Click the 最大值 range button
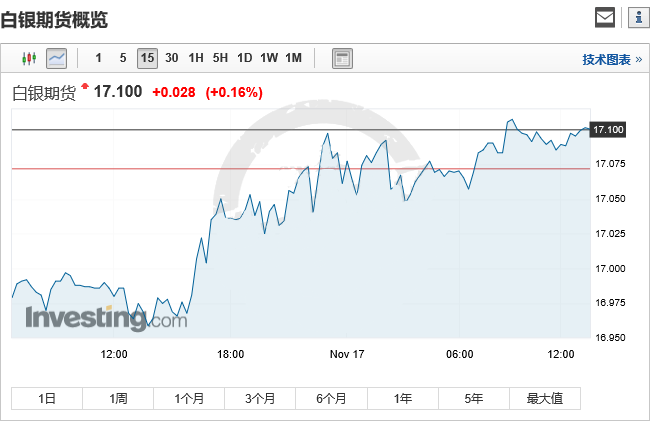This screenshot has height=421, width=651. point(544,398)
